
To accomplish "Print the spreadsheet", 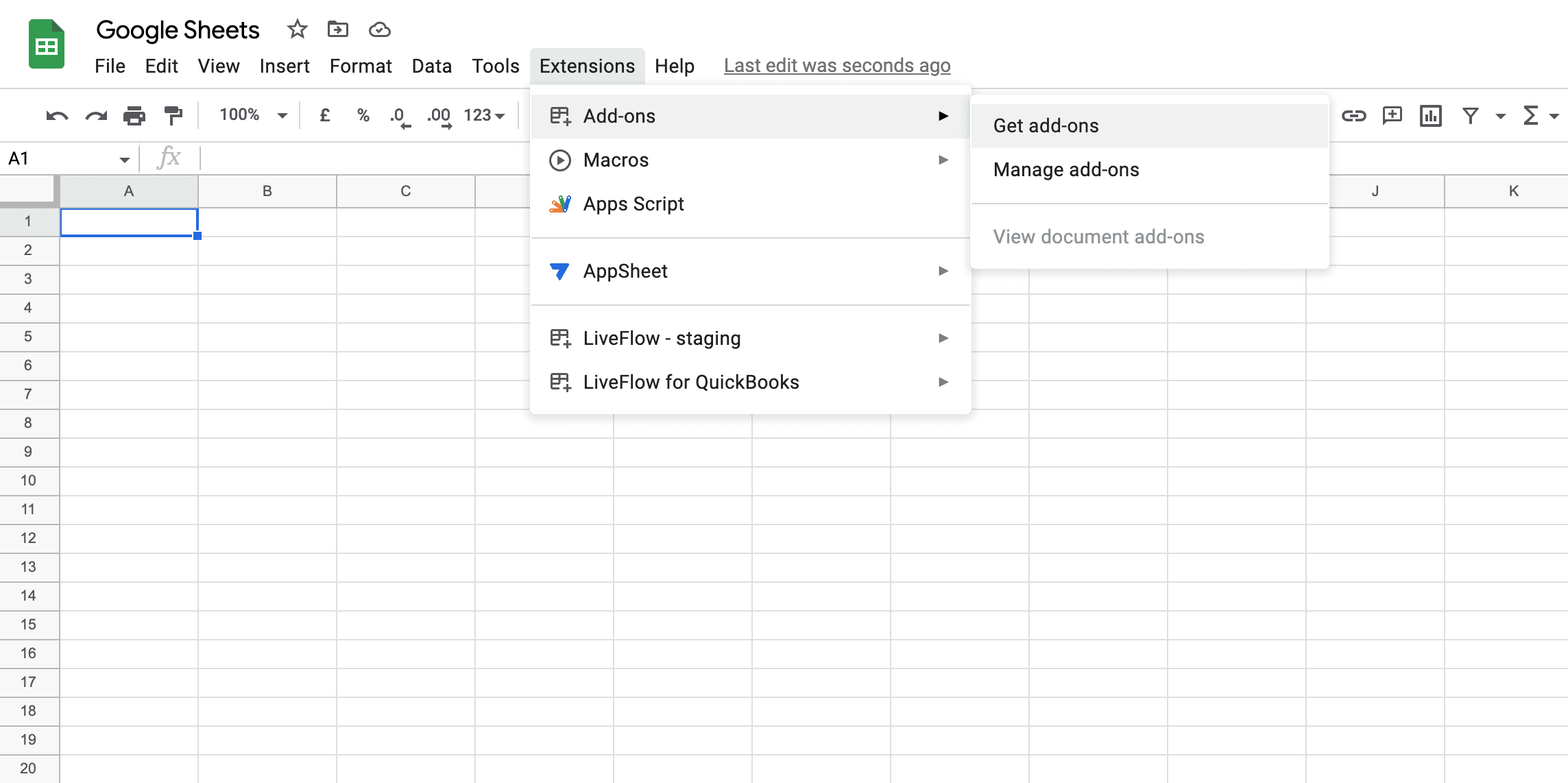I will pyautogui.click(x=134, y=115).
